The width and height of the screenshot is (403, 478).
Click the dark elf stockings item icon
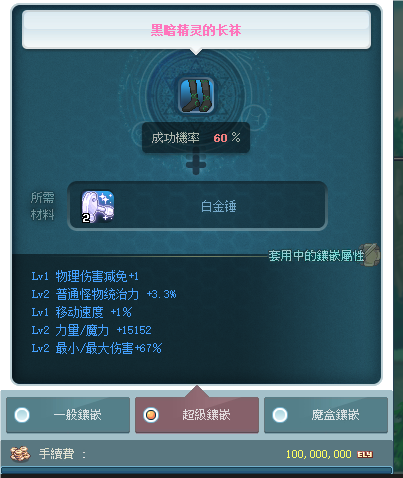[196, 95]
